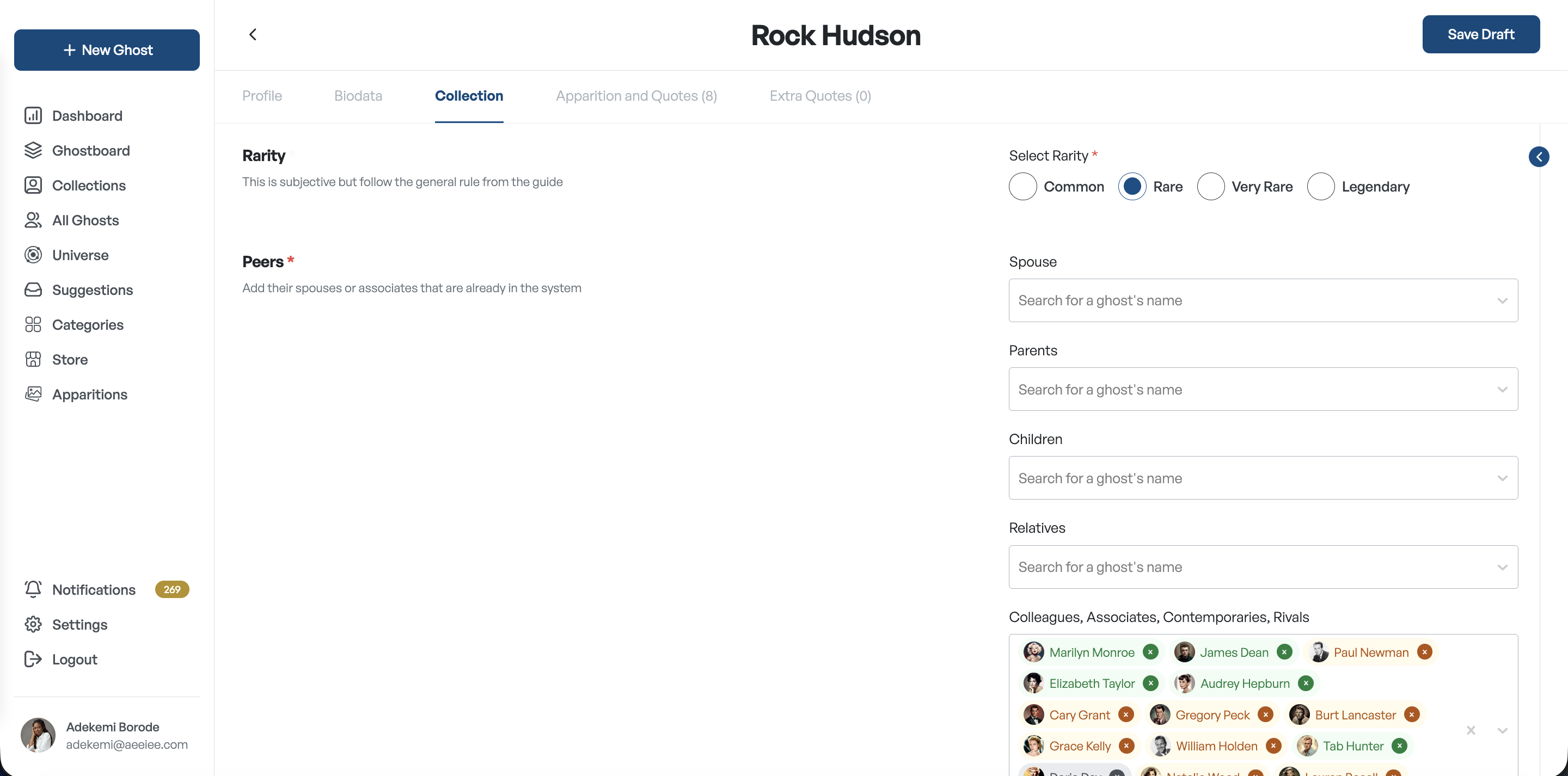Open Suggestions from the sidebar
1568x776 pixels.
click(x=93, y=290)
